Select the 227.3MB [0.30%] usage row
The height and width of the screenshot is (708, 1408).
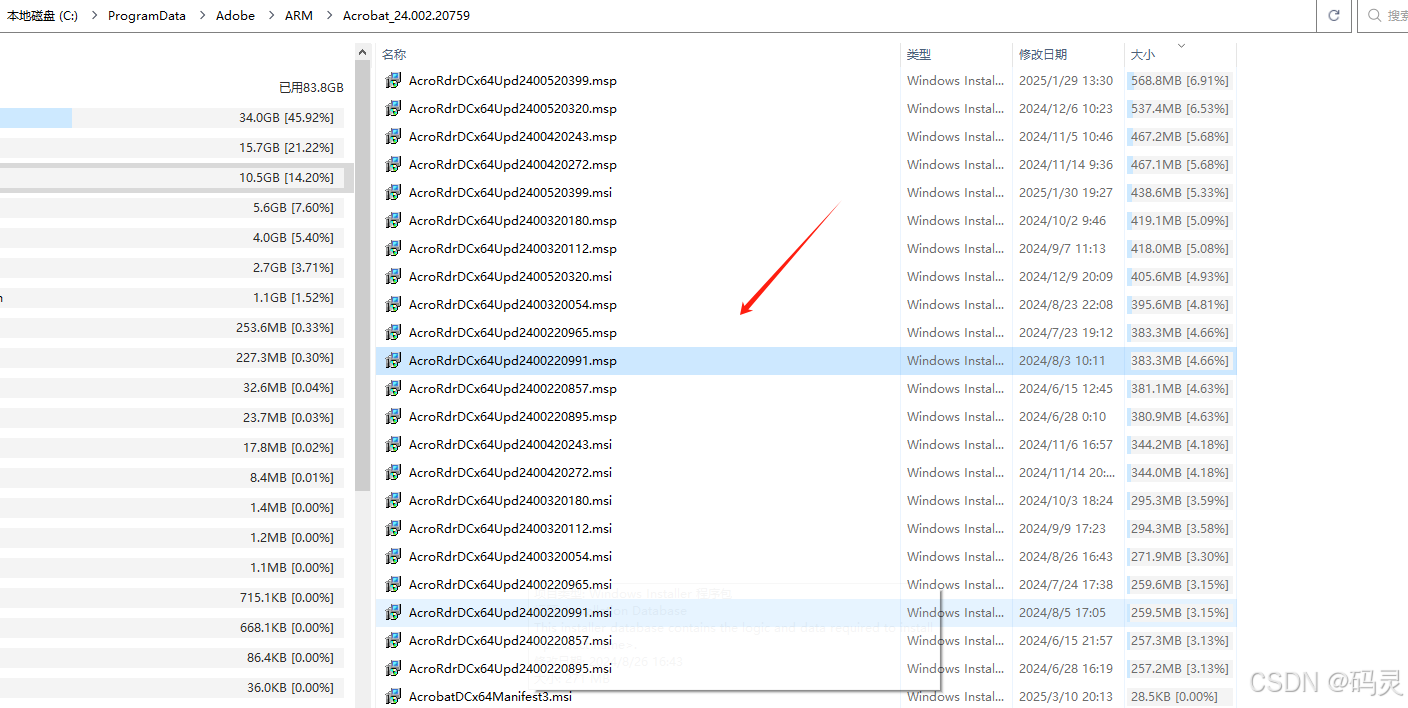click(172, 358)
